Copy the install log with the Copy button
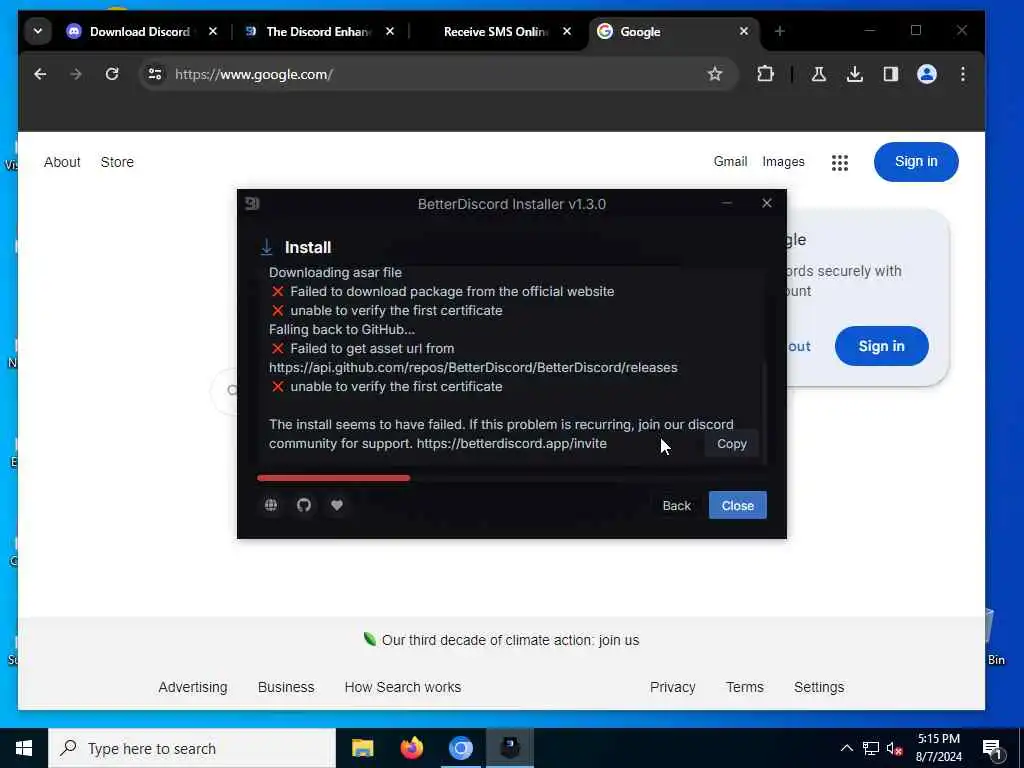 coord(731,443)
